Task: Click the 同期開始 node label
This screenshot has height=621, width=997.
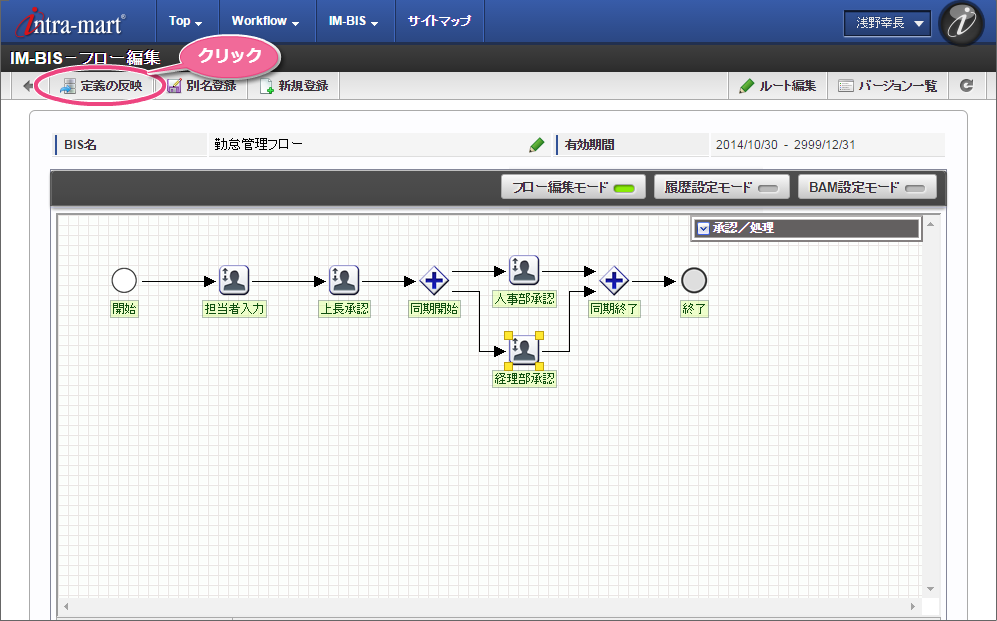Action: point(434,309)
